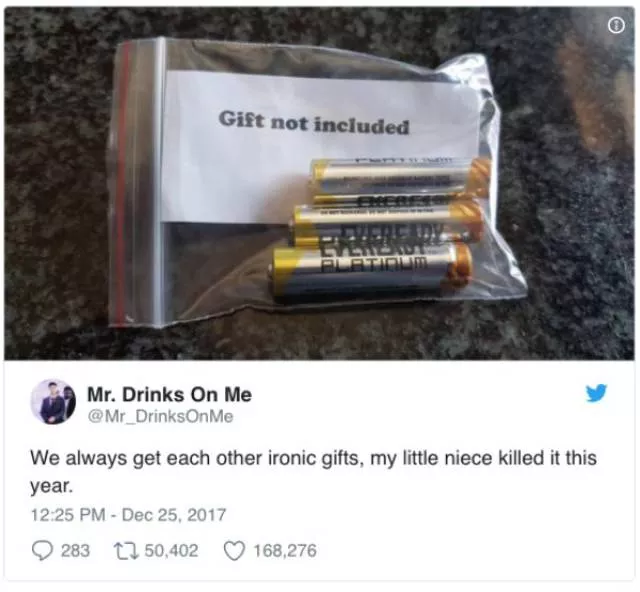This screenshot has height=592, width=640.
Task: Click the middle battery in the bag
Action: point(386,223)
